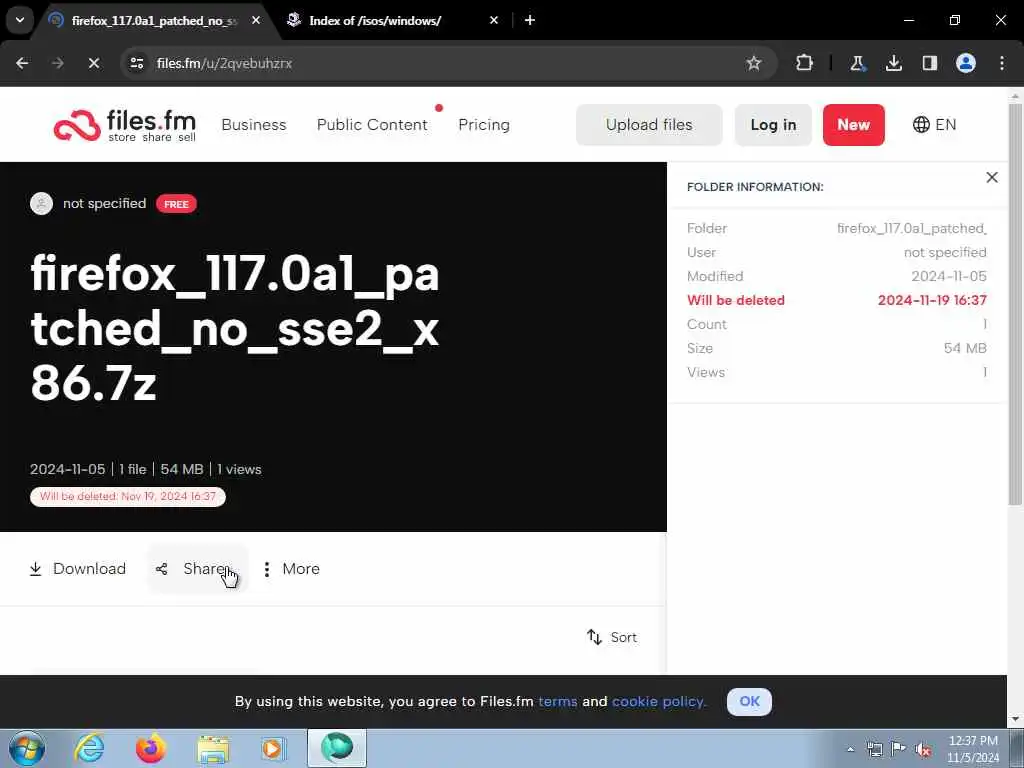Viewport: 1024px width, 768px height.
Task: Show browser downloads
Action: pyautogui.click(x=893, y=63)
